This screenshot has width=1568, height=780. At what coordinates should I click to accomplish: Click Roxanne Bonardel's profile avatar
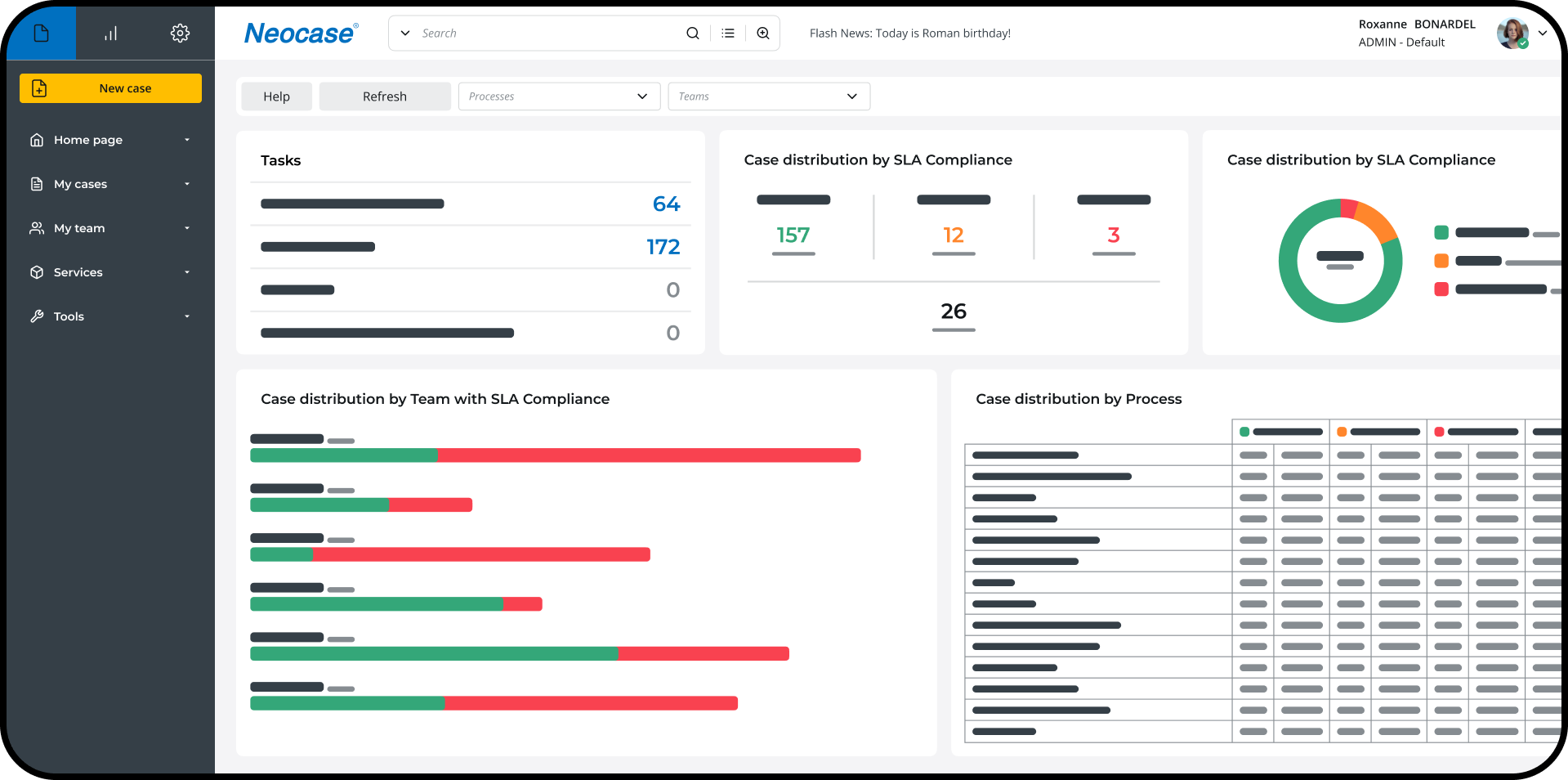pos(1512,34)
